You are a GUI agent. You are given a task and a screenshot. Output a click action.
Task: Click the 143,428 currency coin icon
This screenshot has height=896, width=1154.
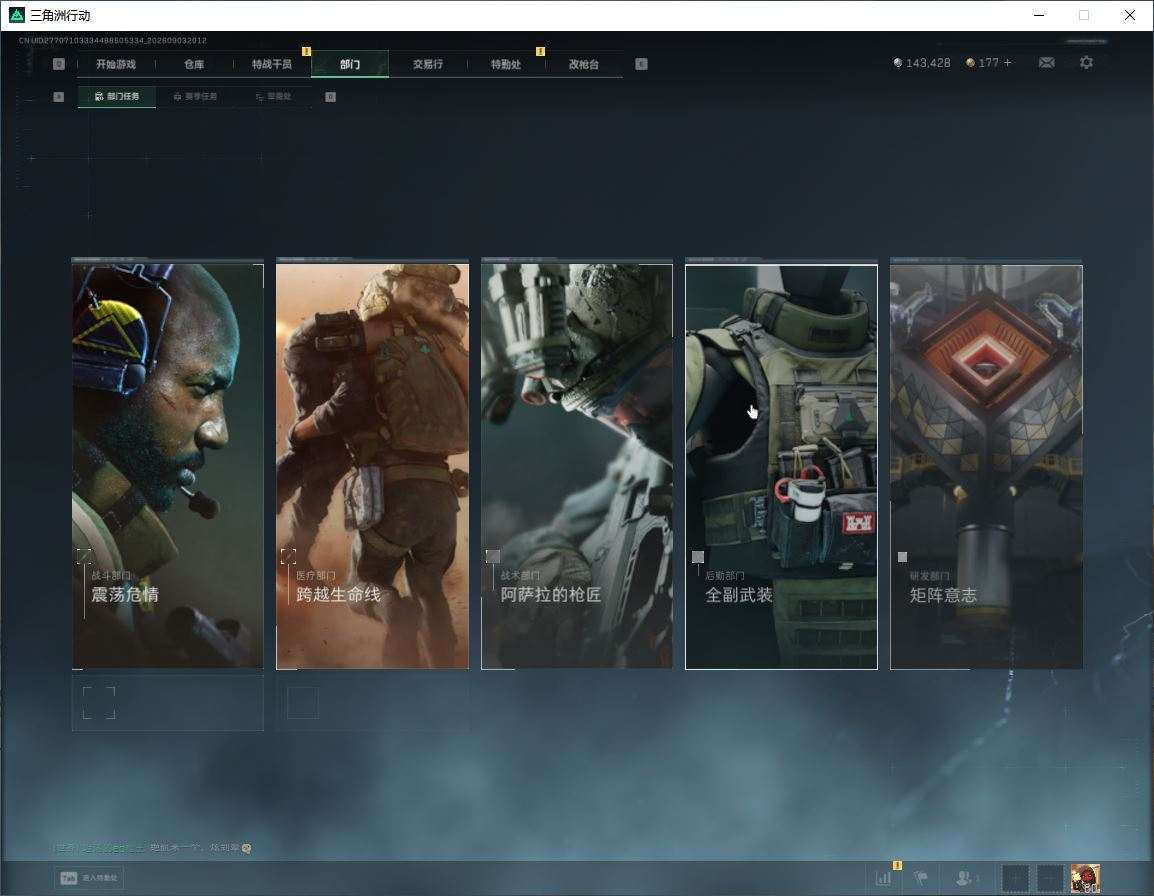point(897,63)
